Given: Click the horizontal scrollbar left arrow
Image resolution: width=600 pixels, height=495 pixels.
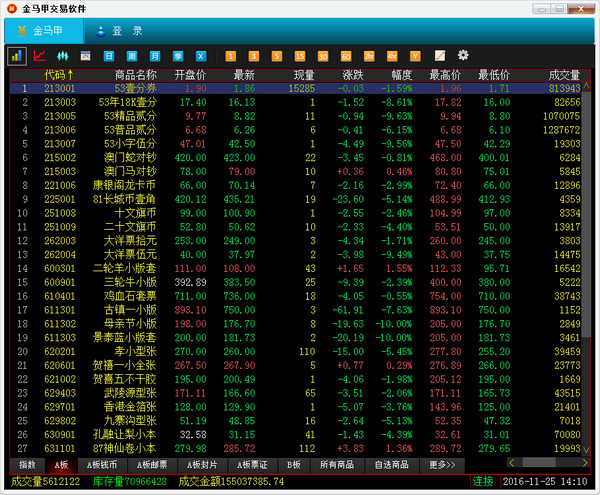Looking at the screenshot, I should [512, 463].
